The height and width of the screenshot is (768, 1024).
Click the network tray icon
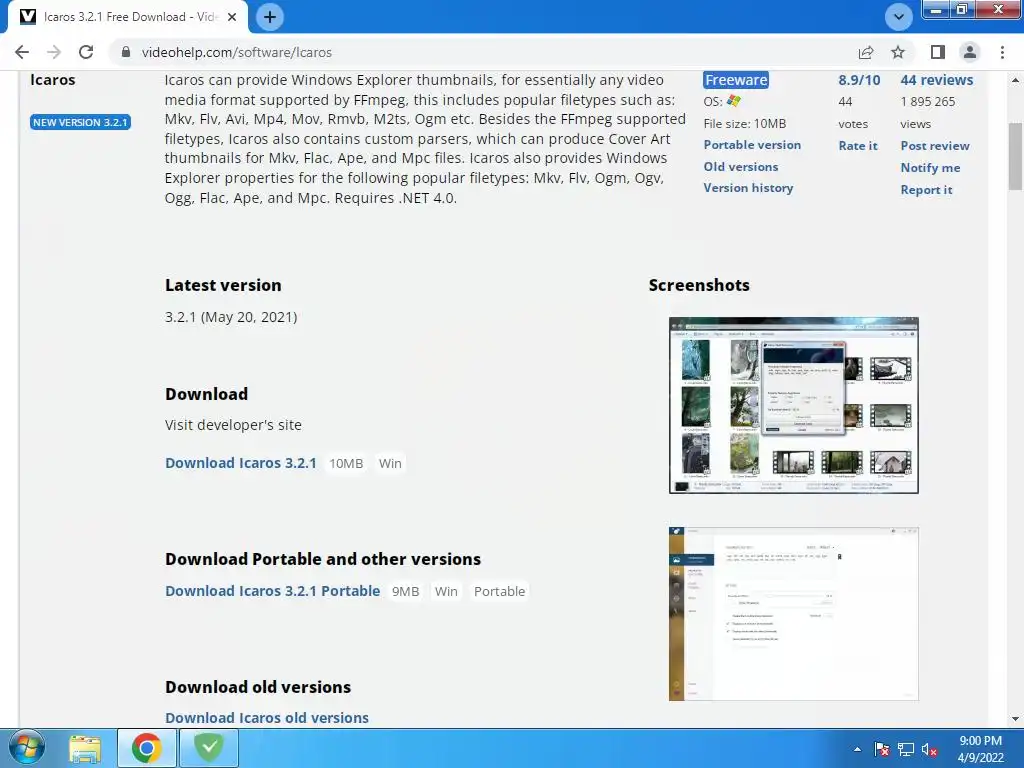click(906, 749)
